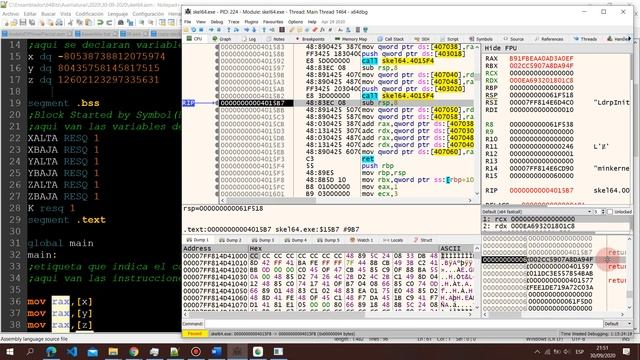Click the Open folder icon in Notepad++ toolbar
Viewport: 640px width, 360px height.
coord(13,22)
